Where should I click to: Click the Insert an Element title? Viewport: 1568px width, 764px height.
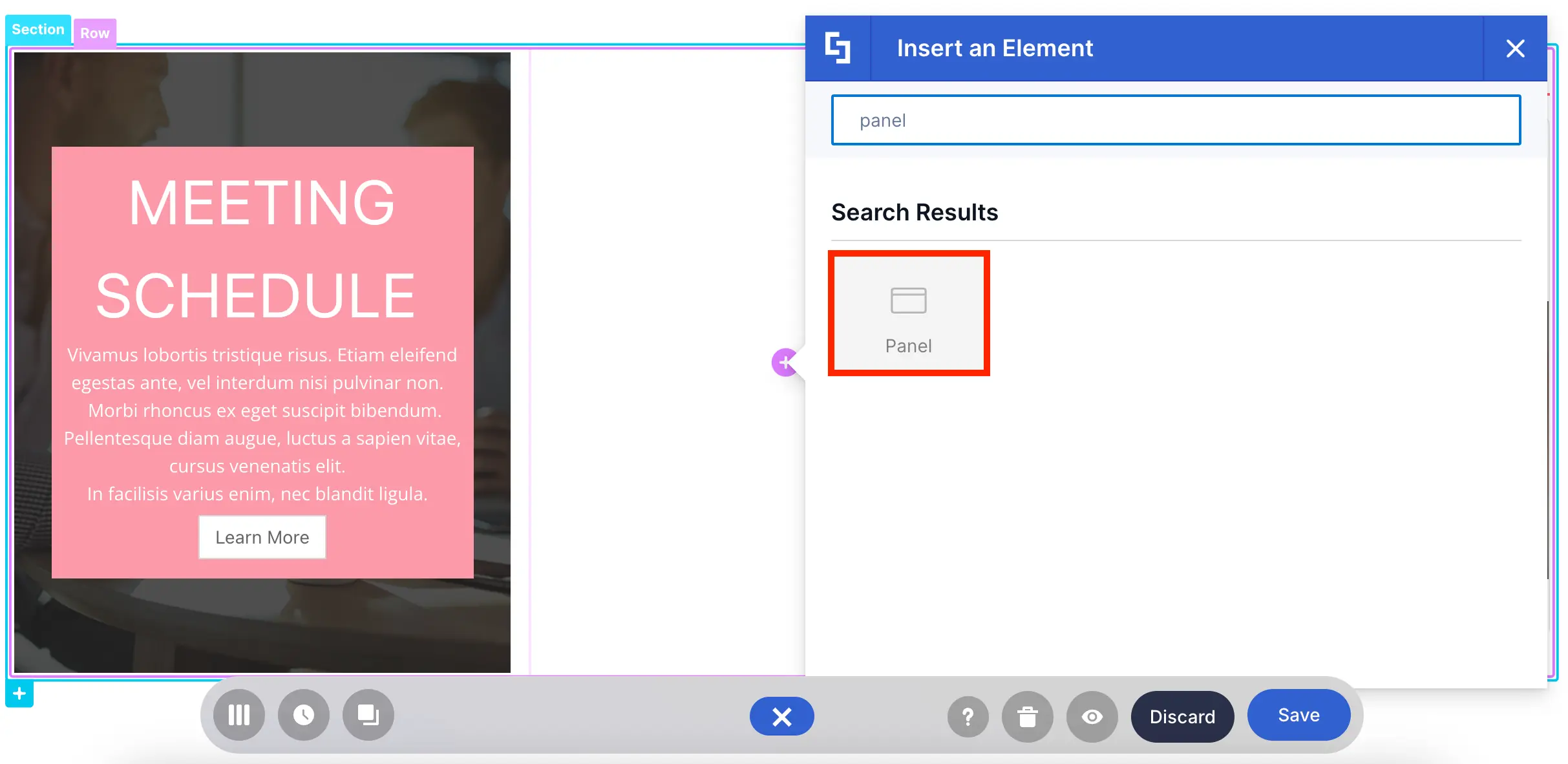pyautogui.click(x=995, y=48)
